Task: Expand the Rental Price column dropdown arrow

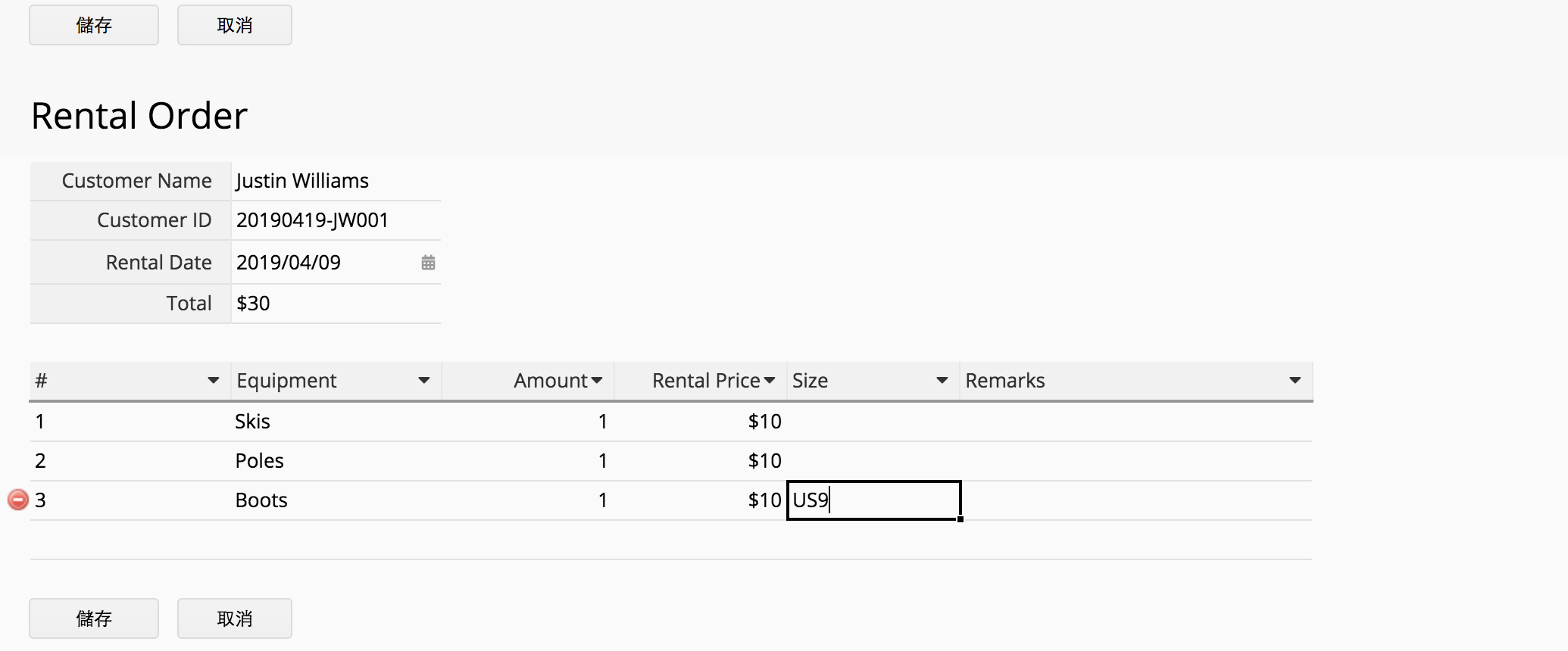Action: (770, 380)
